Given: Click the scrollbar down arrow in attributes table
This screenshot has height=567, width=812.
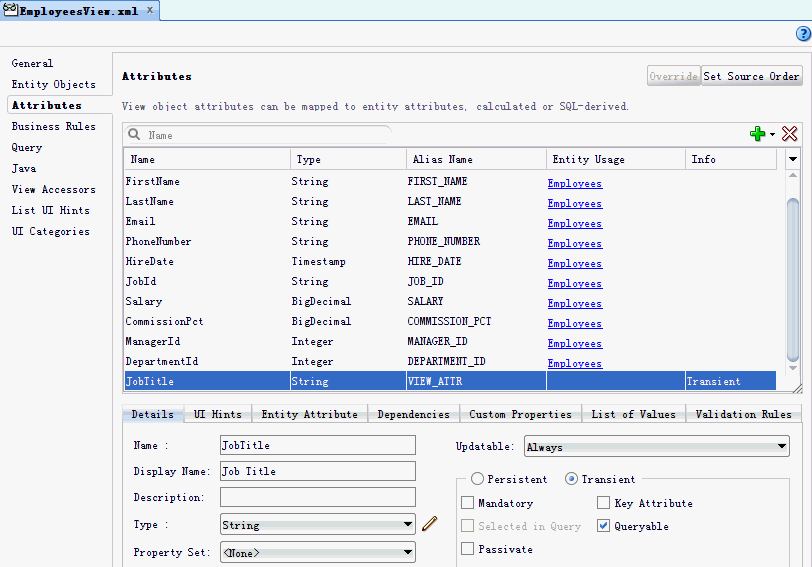Looking at the screenshot, I should [x=792, y=368].
